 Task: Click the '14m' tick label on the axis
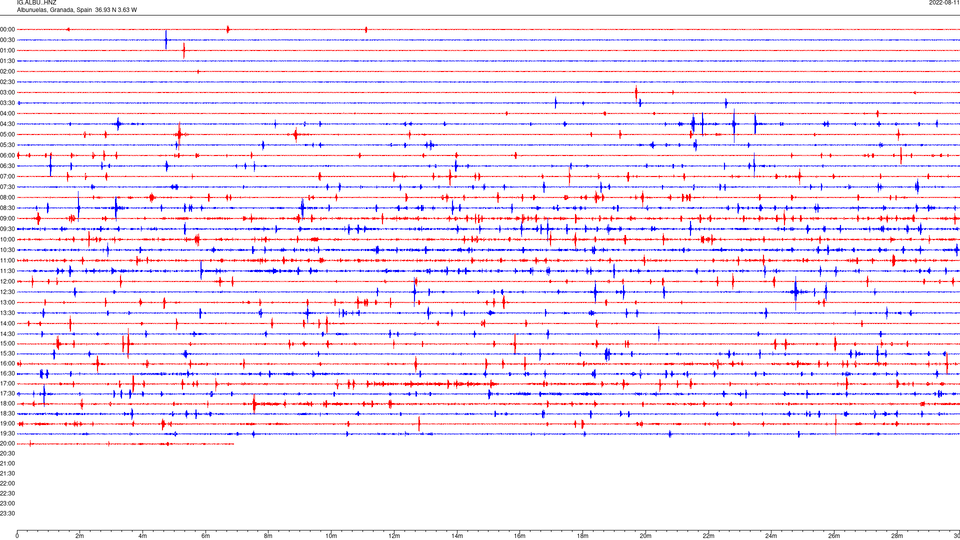457,536
